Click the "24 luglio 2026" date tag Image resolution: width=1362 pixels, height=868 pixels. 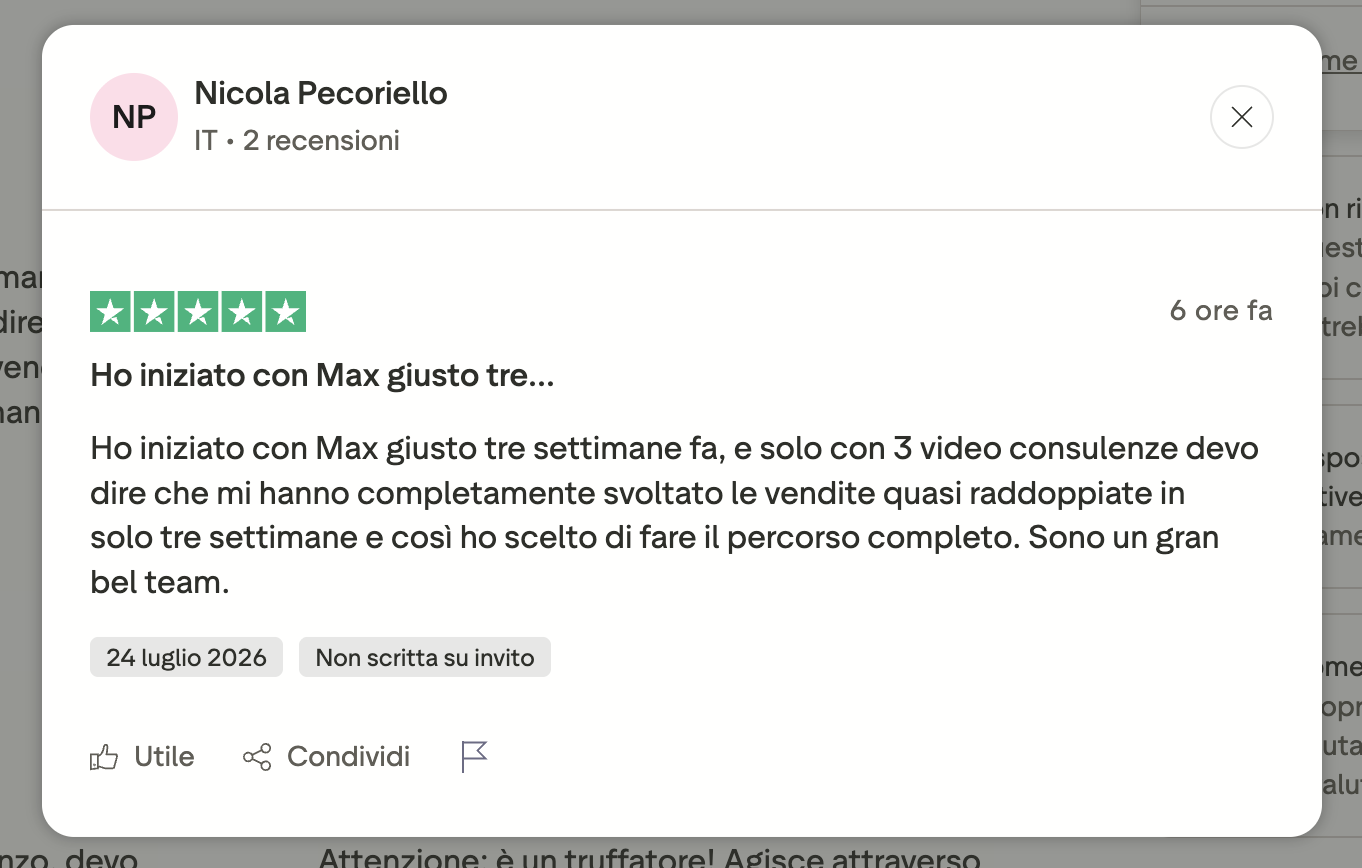186,657
